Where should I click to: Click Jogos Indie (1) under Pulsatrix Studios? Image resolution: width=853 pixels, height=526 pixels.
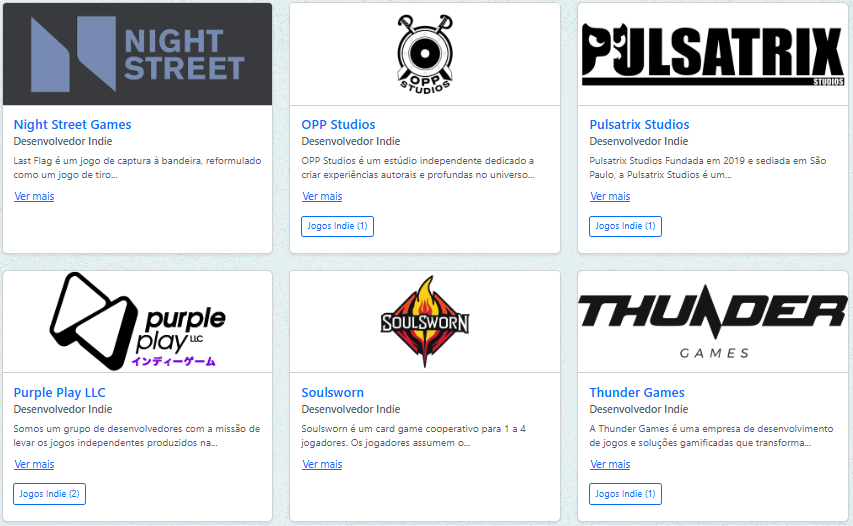626,226
